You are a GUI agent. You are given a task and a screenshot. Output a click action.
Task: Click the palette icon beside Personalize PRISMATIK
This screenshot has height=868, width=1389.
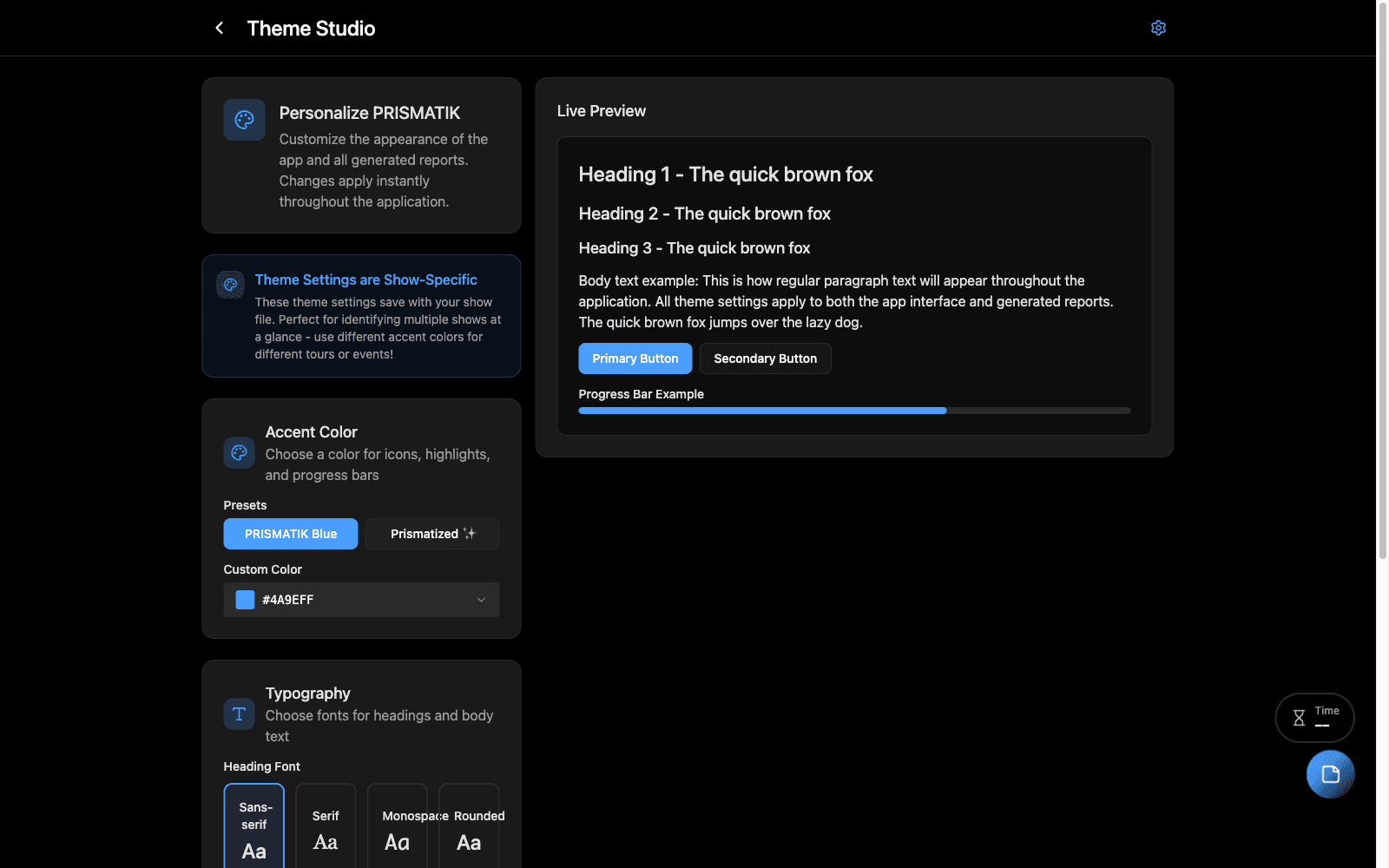click(244, 120)
